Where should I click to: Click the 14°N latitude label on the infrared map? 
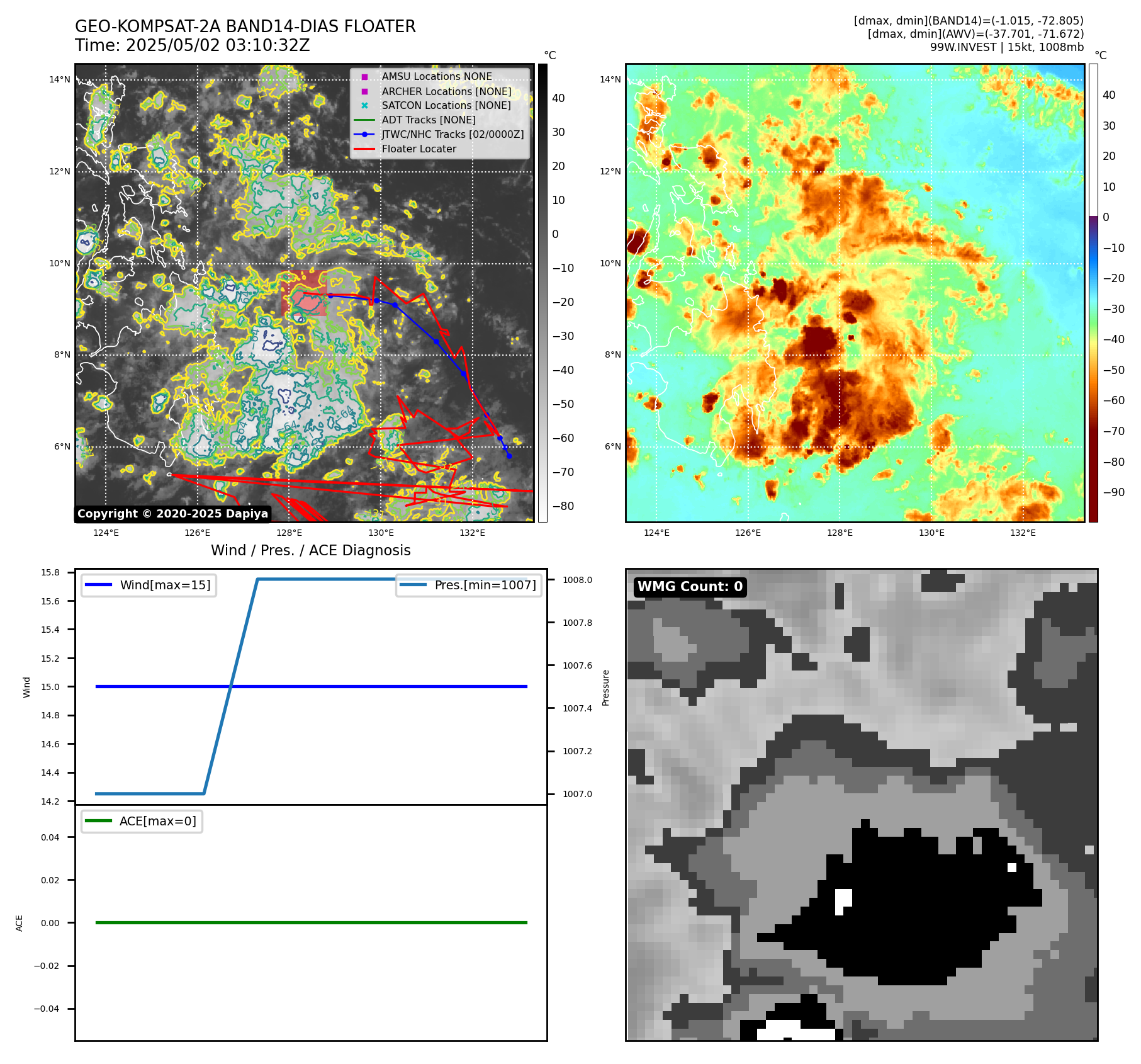click(x=60, y=79)
